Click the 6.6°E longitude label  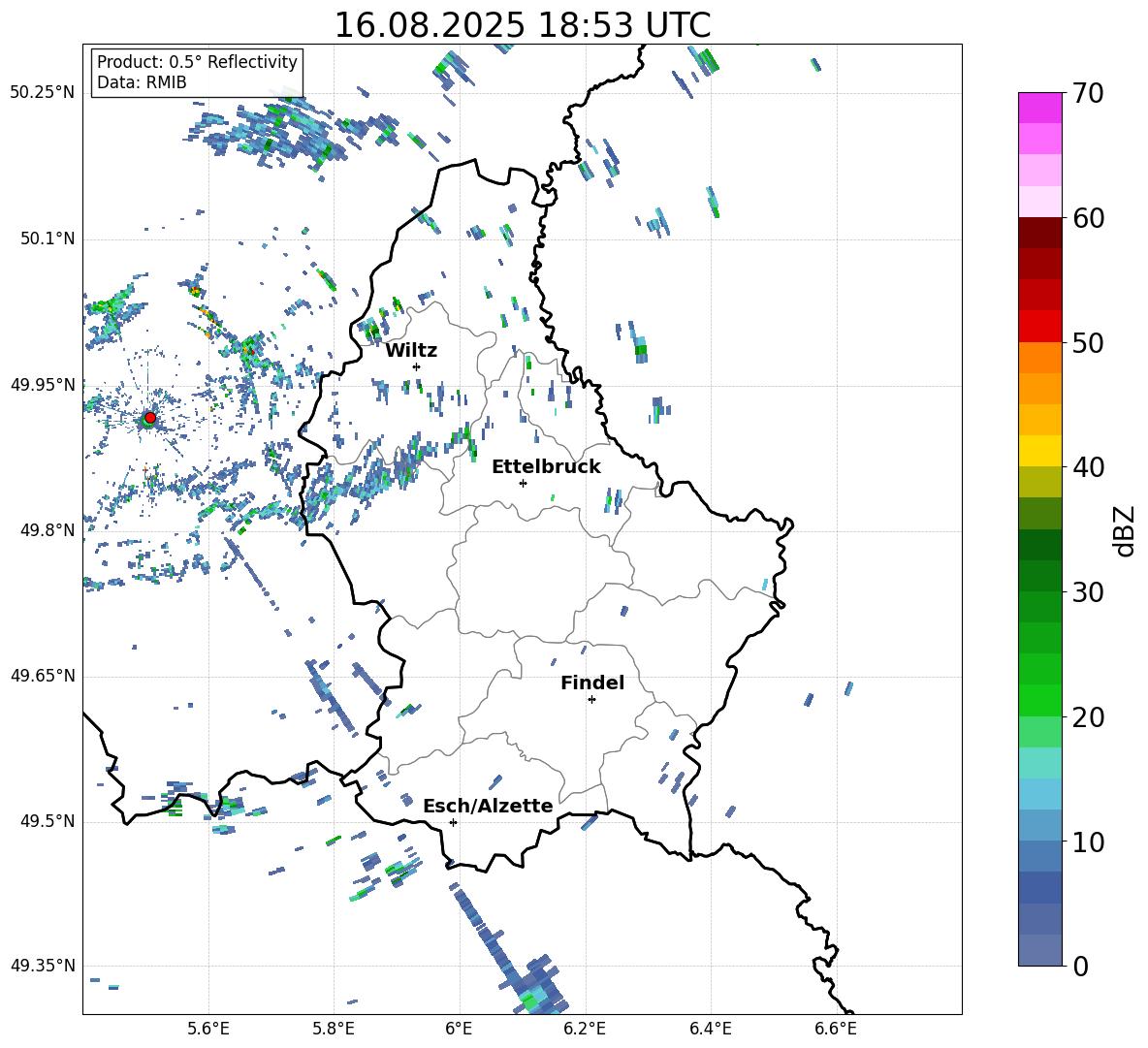click(836, 1030)
